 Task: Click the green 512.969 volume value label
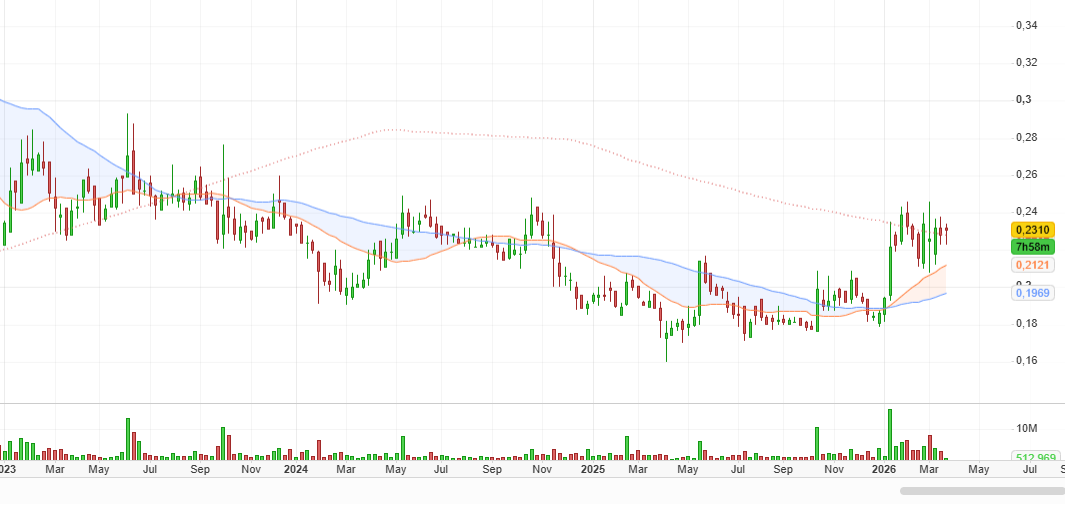click(1035, 459)
